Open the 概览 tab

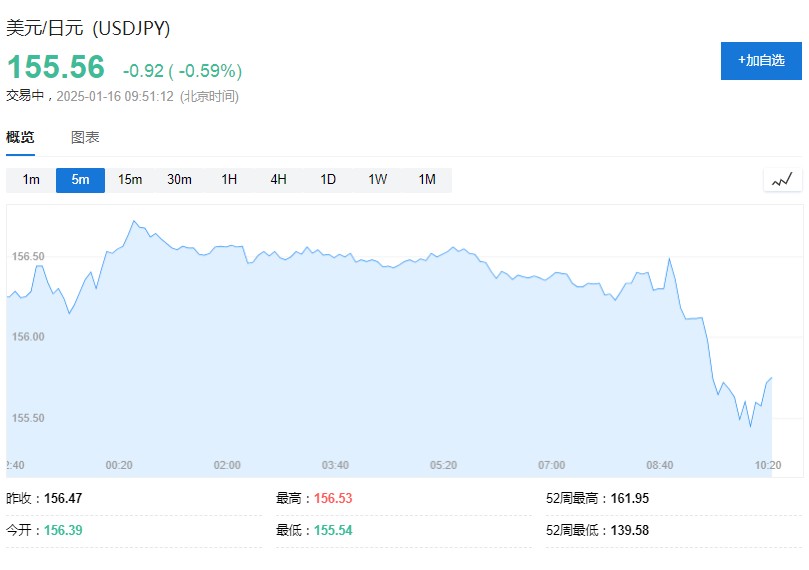(x=20, y=137)
